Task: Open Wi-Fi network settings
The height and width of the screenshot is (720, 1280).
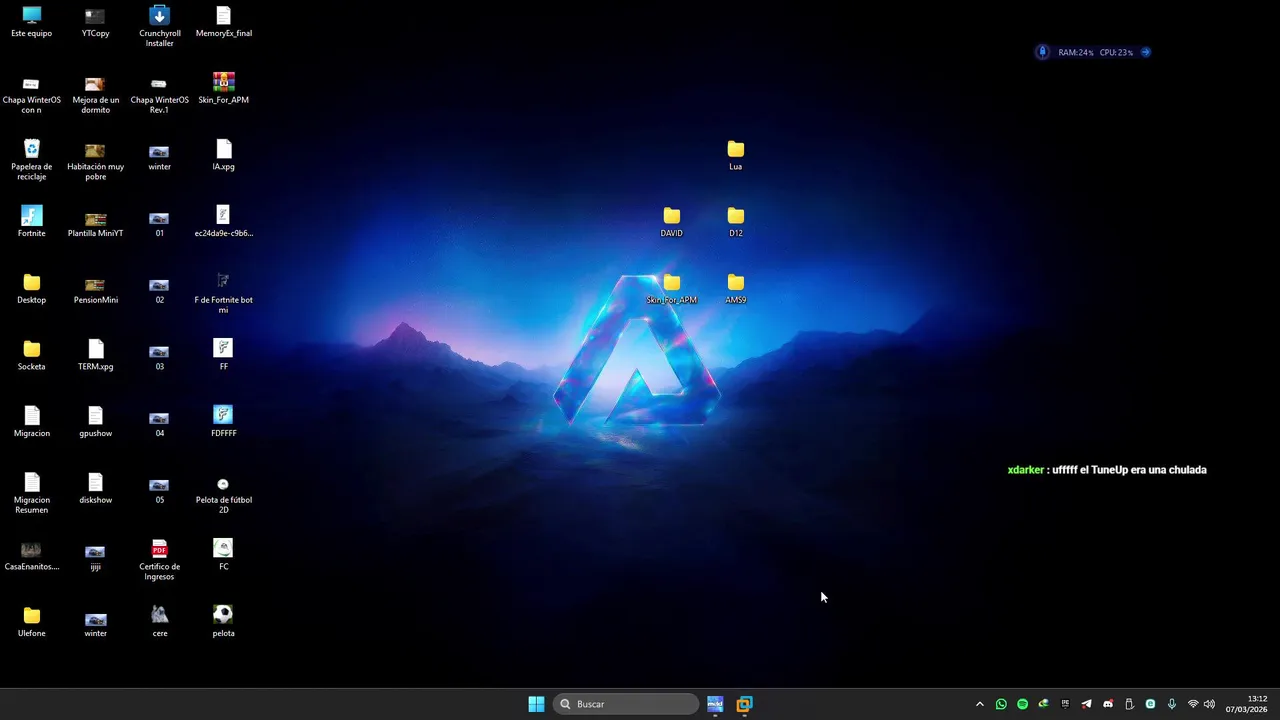Action: (x=1193, y=704)
